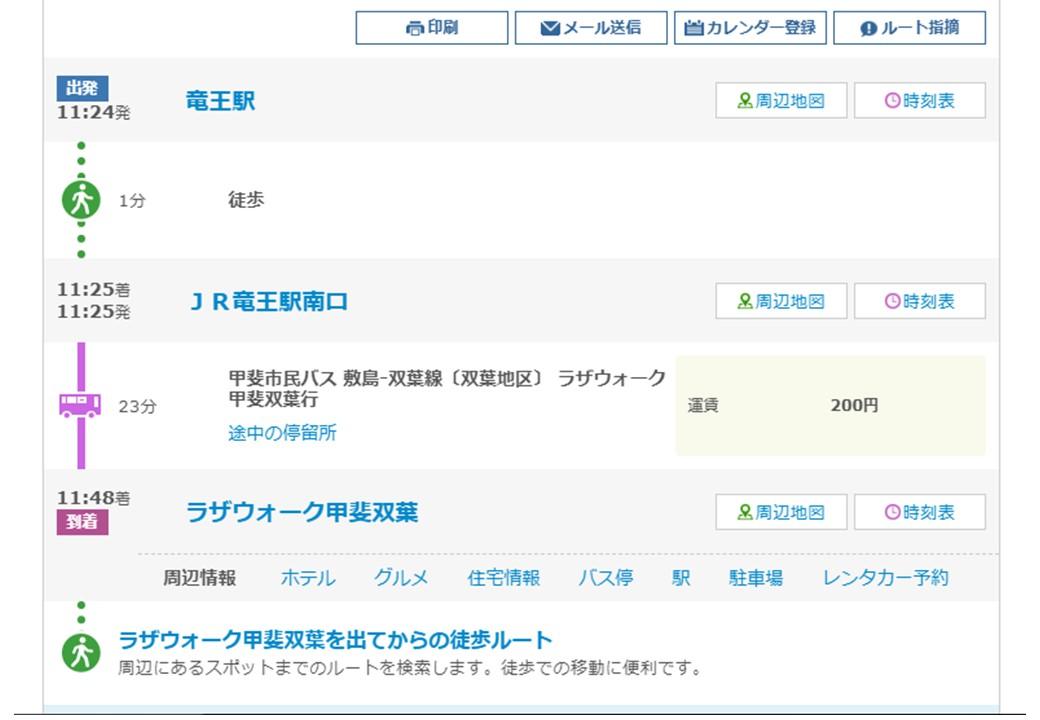Click the green walker icon beside the walking route

coord(80,648)
